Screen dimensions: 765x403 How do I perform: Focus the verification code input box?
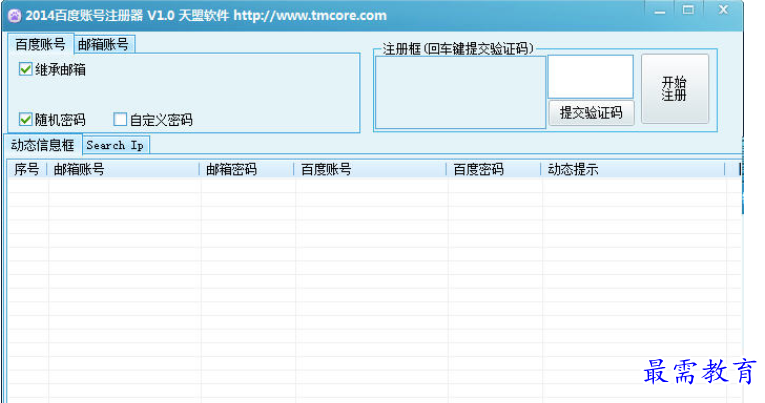click(590, 77)
